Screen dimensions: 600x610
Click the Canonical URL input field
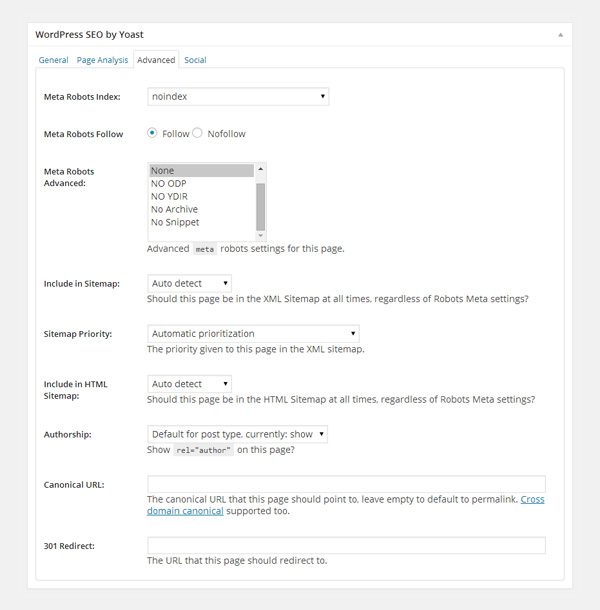(346, 484)
